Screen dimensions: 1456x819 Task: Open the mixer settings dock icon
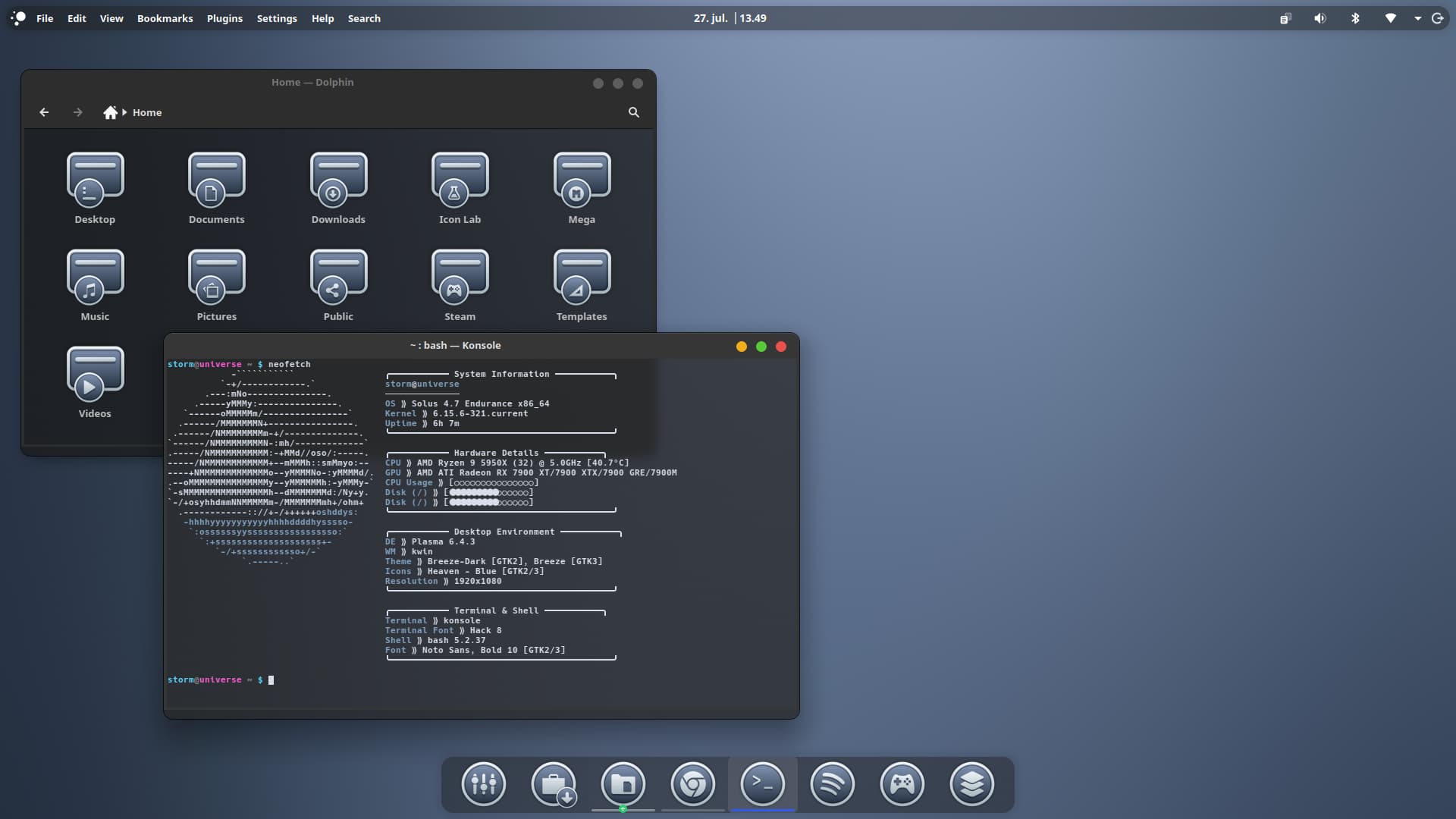(483, 784)
